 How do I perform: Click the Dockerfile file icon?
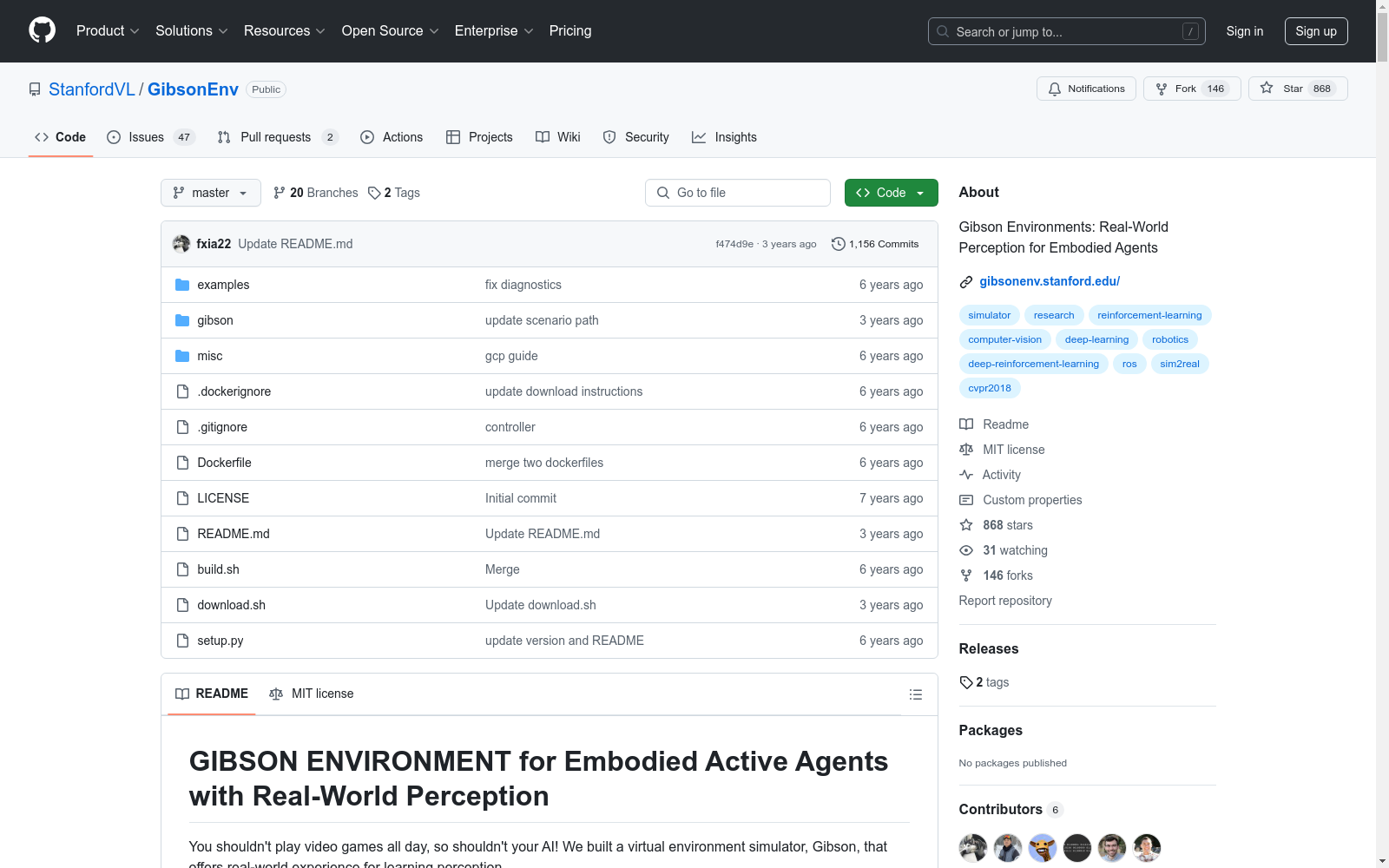point(182,463)
